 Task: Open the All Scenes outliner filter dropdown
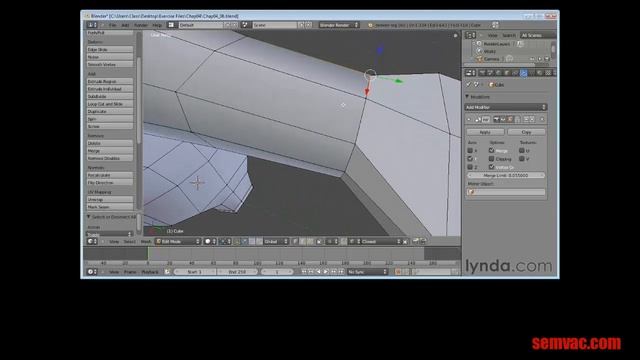click(538, 36)
